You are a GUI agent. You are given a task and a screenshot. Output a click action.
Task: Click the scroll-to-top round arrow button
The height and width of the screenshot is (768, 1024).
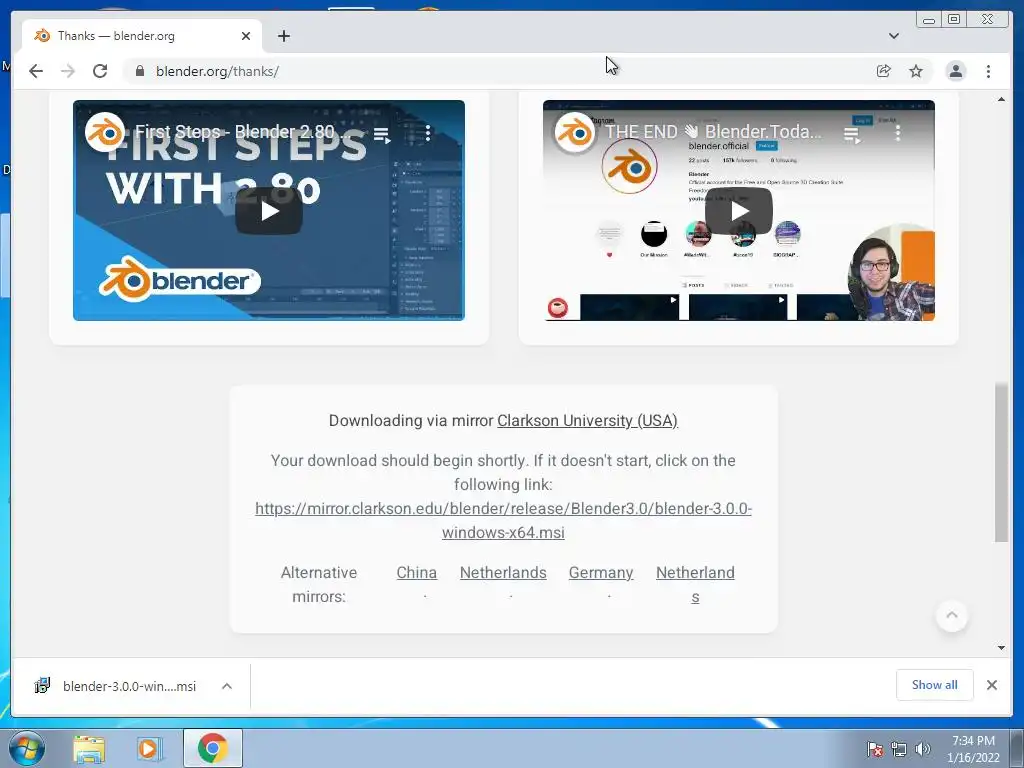point(952,615)
